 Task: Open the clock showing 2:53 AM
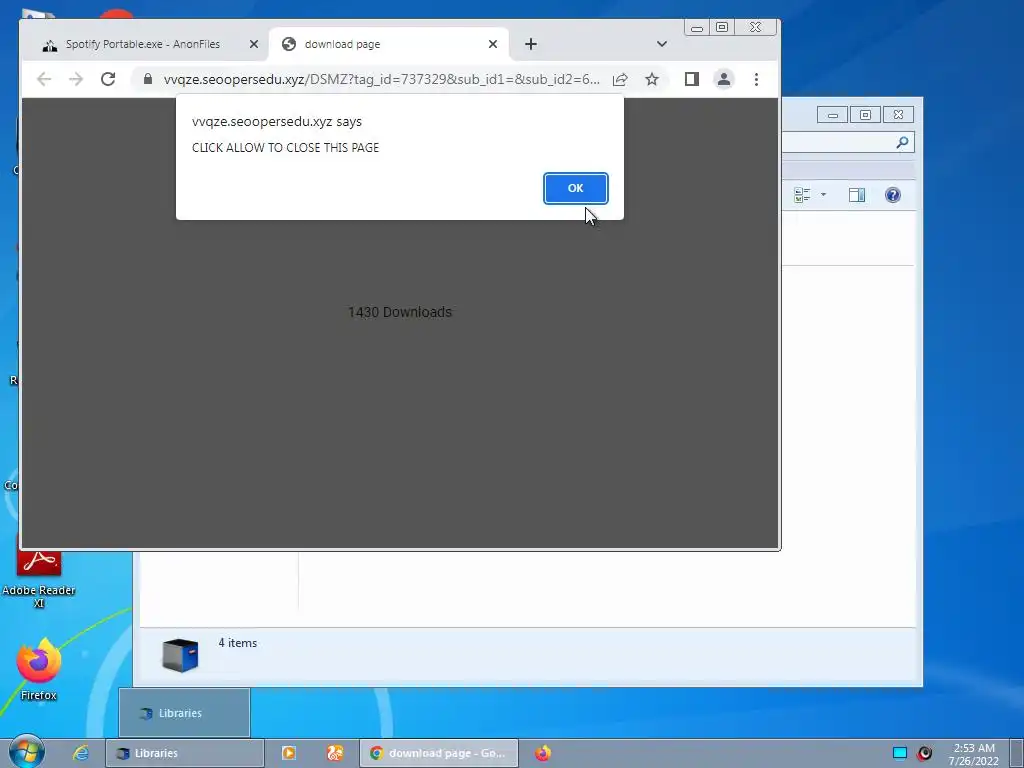click(974, 754)
